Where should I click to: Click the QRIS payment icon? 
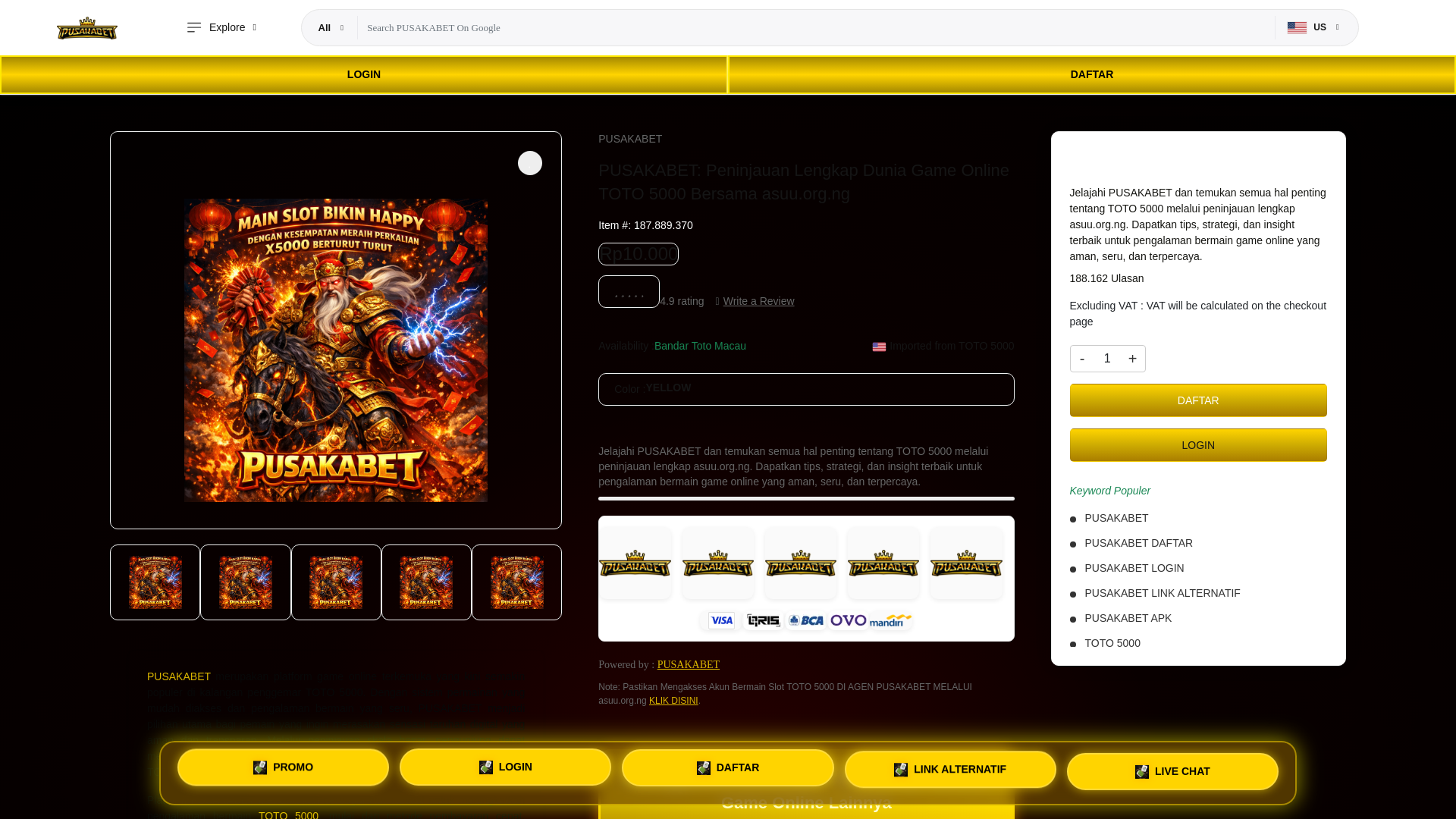pyautogui.click(x=763, y=620)
